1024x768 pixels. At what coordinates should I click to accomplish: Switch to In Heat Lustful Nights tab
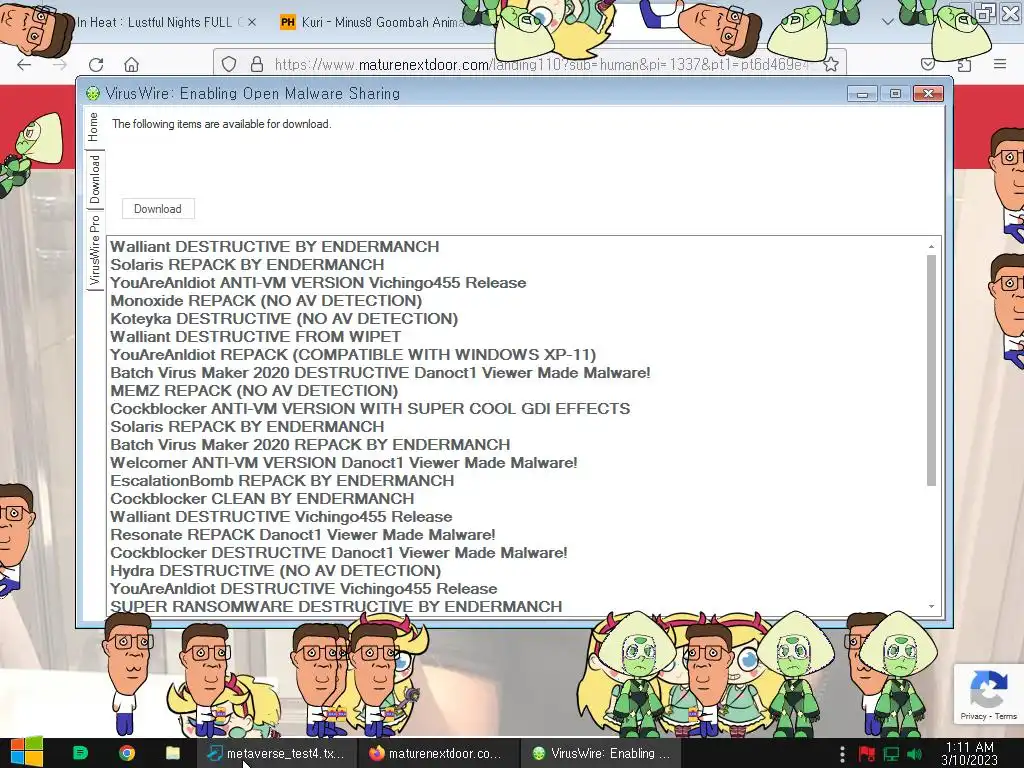tap(153, 22)
